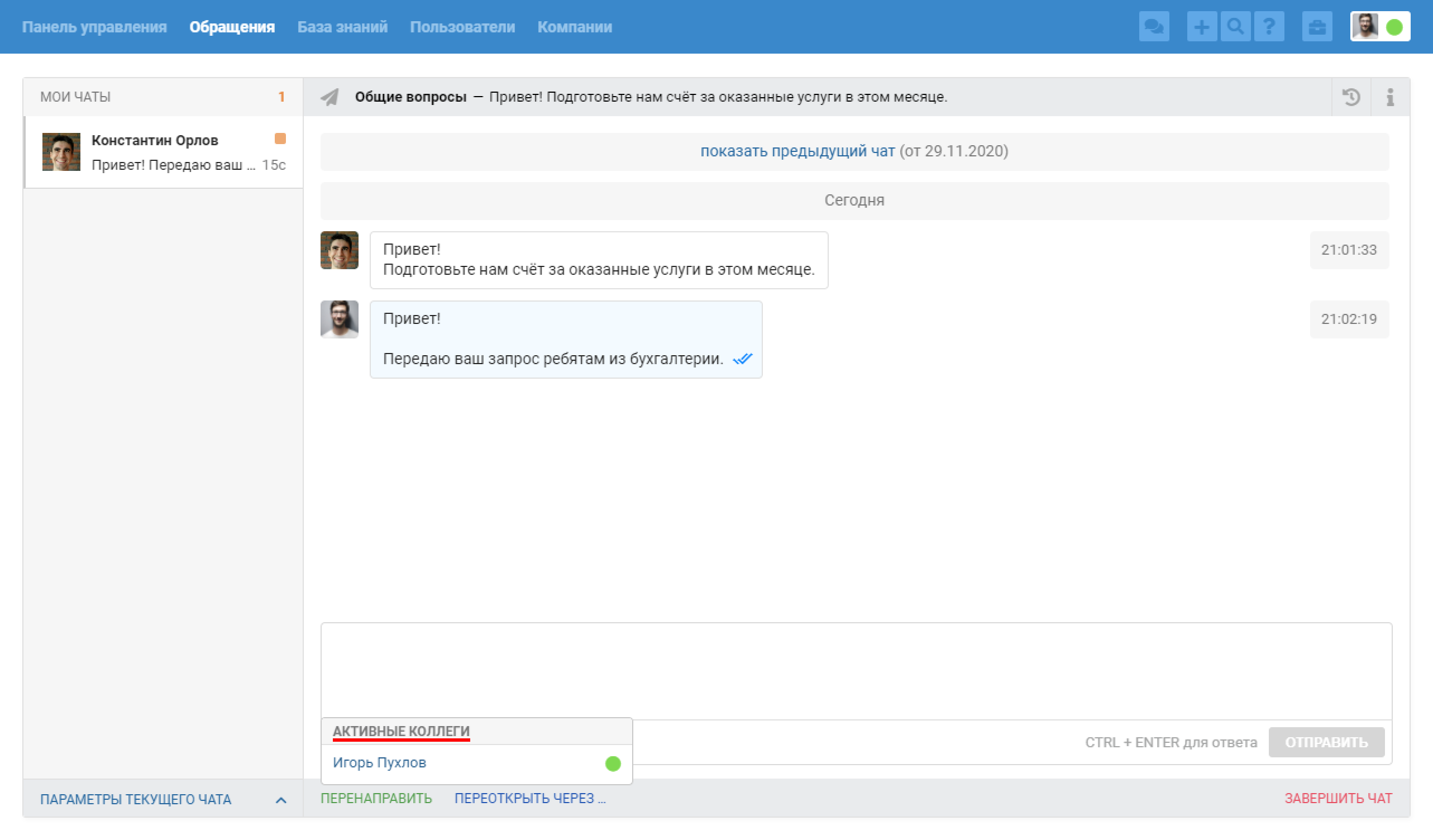Click Сегодня date divider
Image resolution: width=1433 pixels, height=840 pixels.
854,201
